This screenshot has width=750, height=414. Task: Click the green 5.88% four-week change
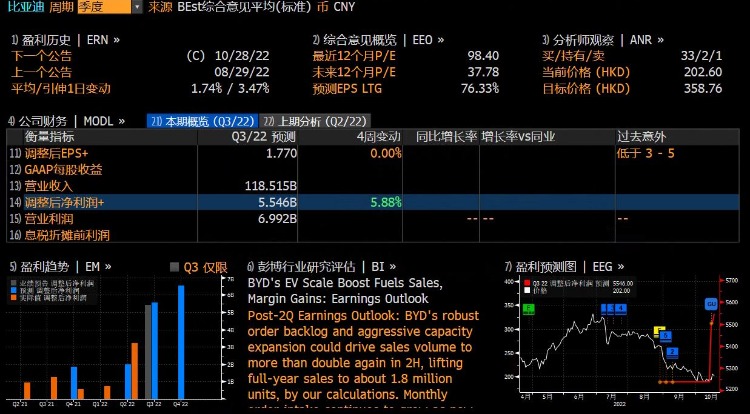click(x=386, y=202)
